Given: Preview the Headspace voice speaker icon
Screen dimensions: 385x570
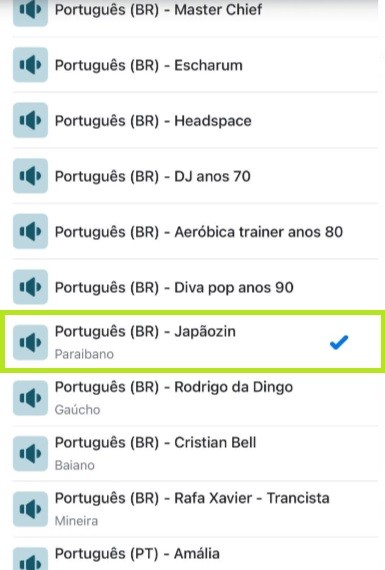Looking at the screenshot, I should click(x=30, y=120).
